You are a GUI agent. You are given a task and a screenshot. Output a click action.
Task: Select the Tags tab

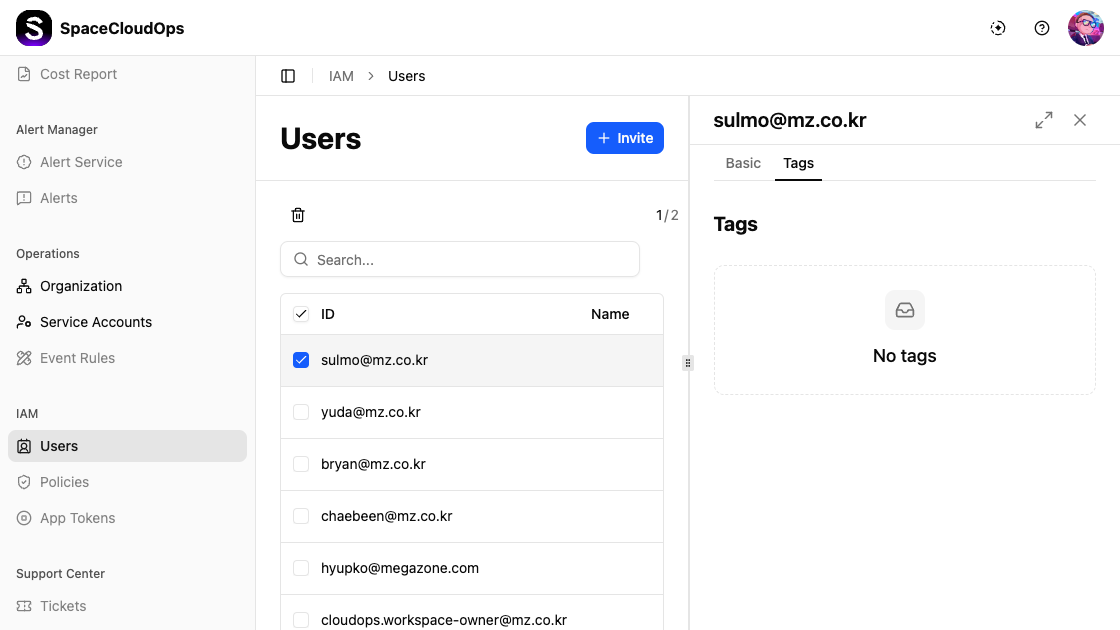point(798,163)
